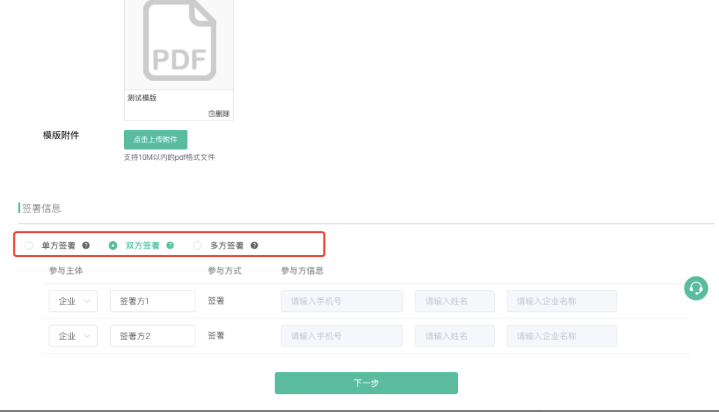Click second row 请输入企业名称 company field

tap(561, 336)
